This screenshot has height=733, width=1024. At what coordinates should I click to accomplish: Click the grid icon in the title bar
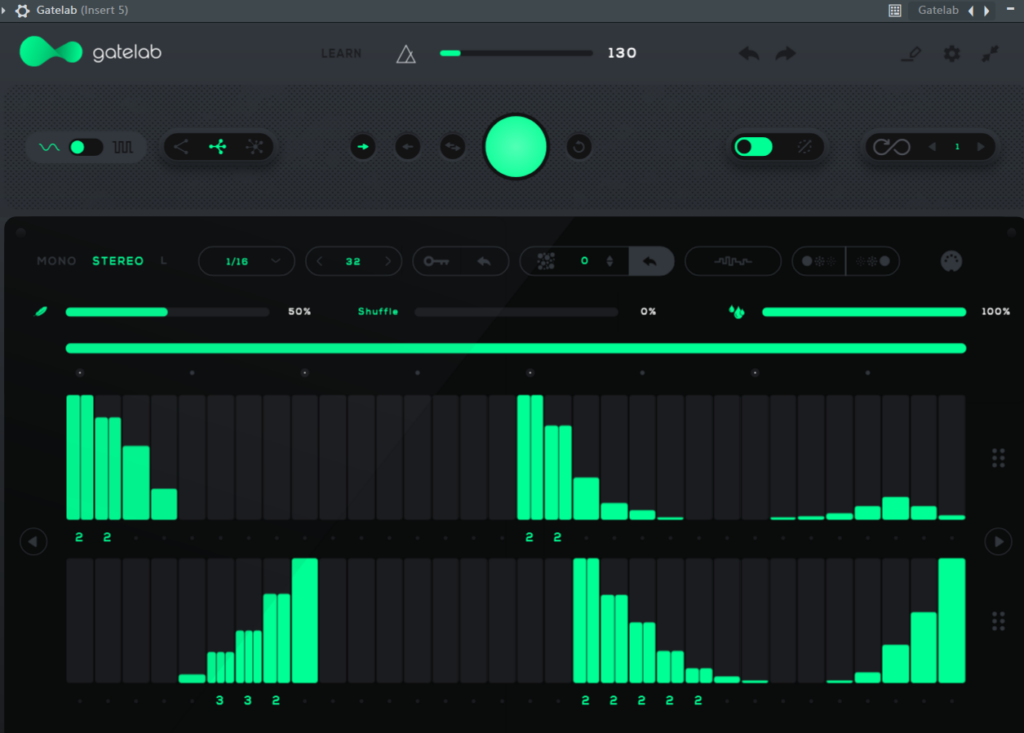tap(895, 10)
